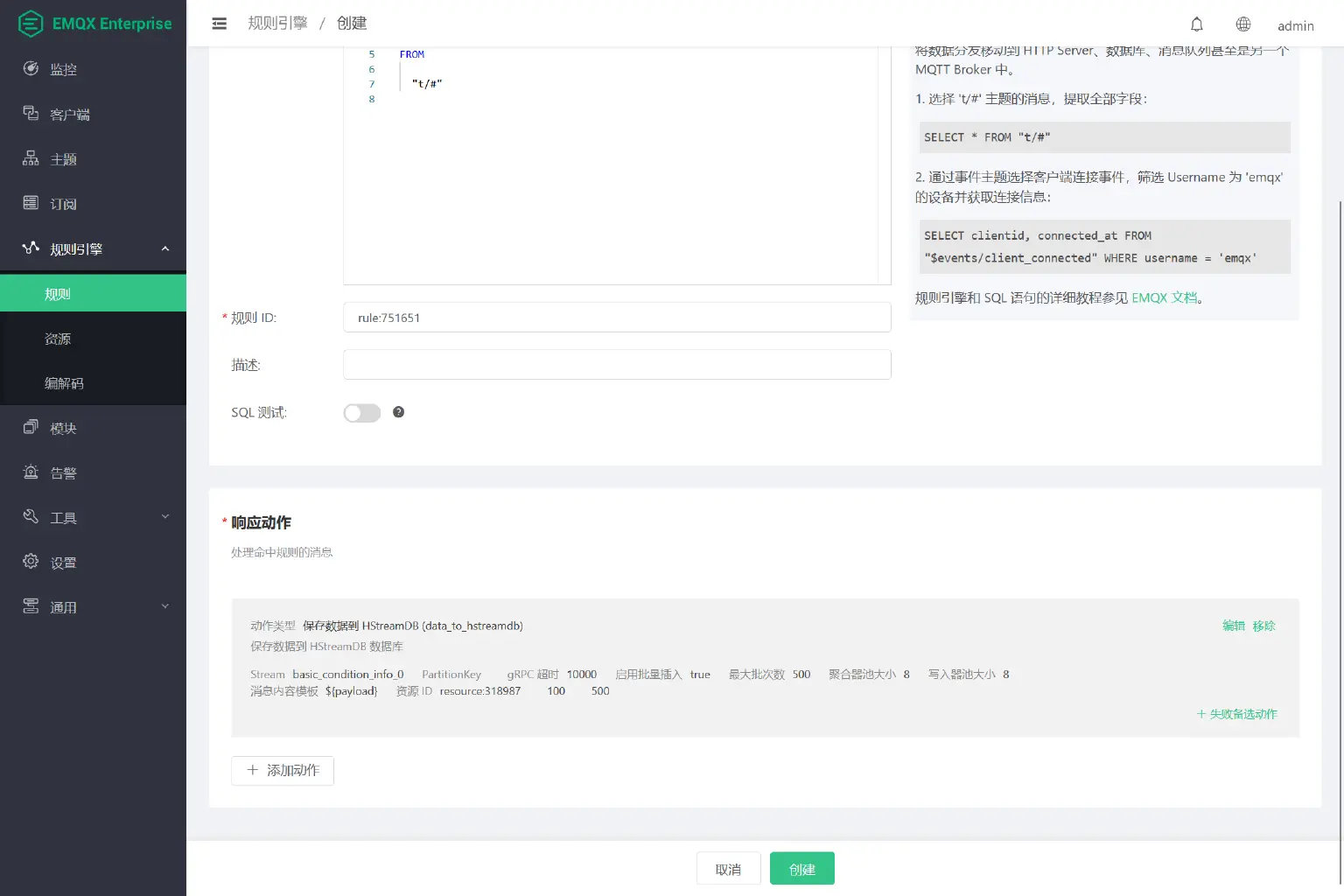Open the 设置 (Settings) gear icon
The height and width of the screenshot is (896, 1344).
point(31,562)
